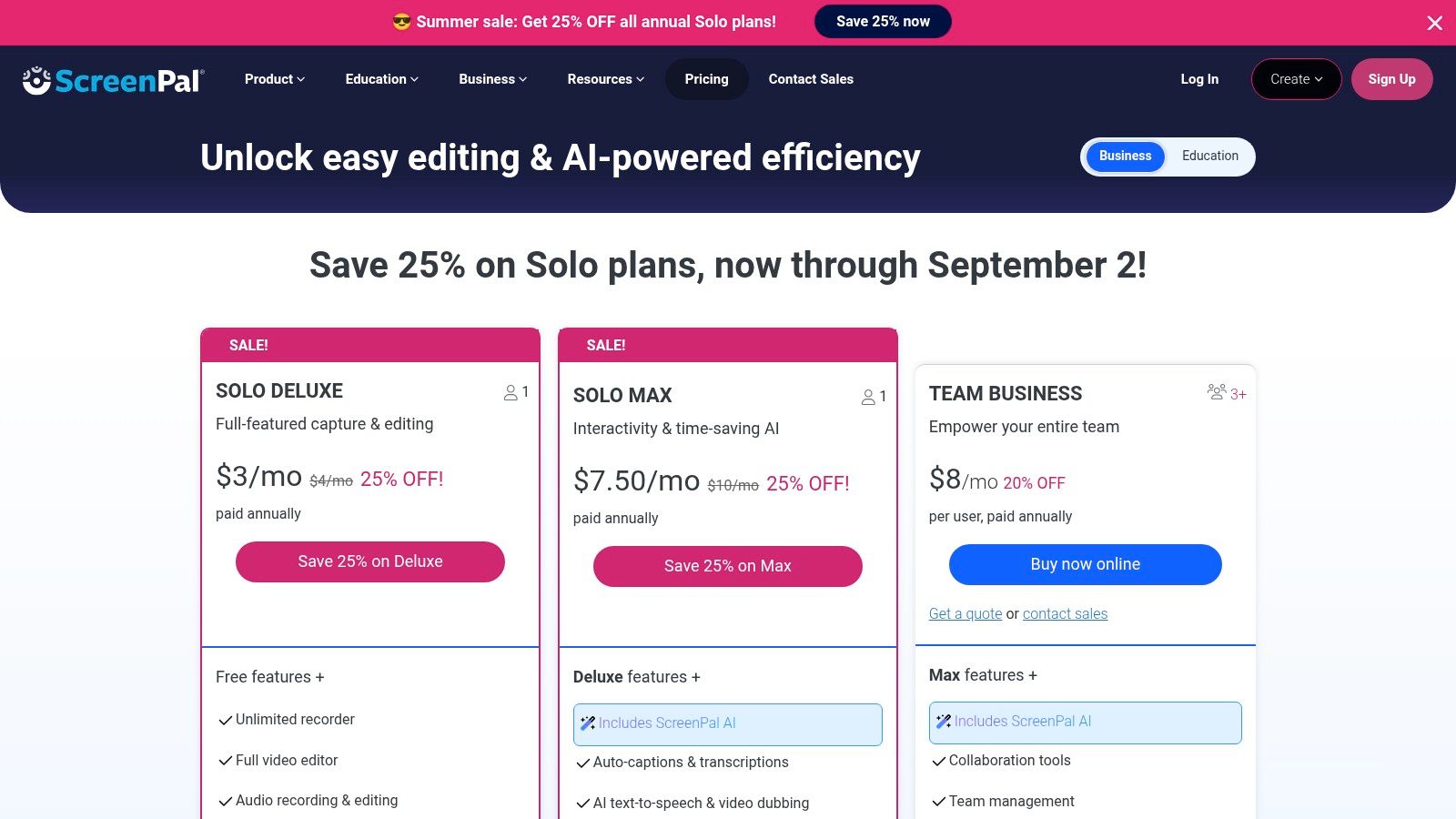Click the single-user icon on Solo Max
The image size is (1456, 819).
point(868,398)
